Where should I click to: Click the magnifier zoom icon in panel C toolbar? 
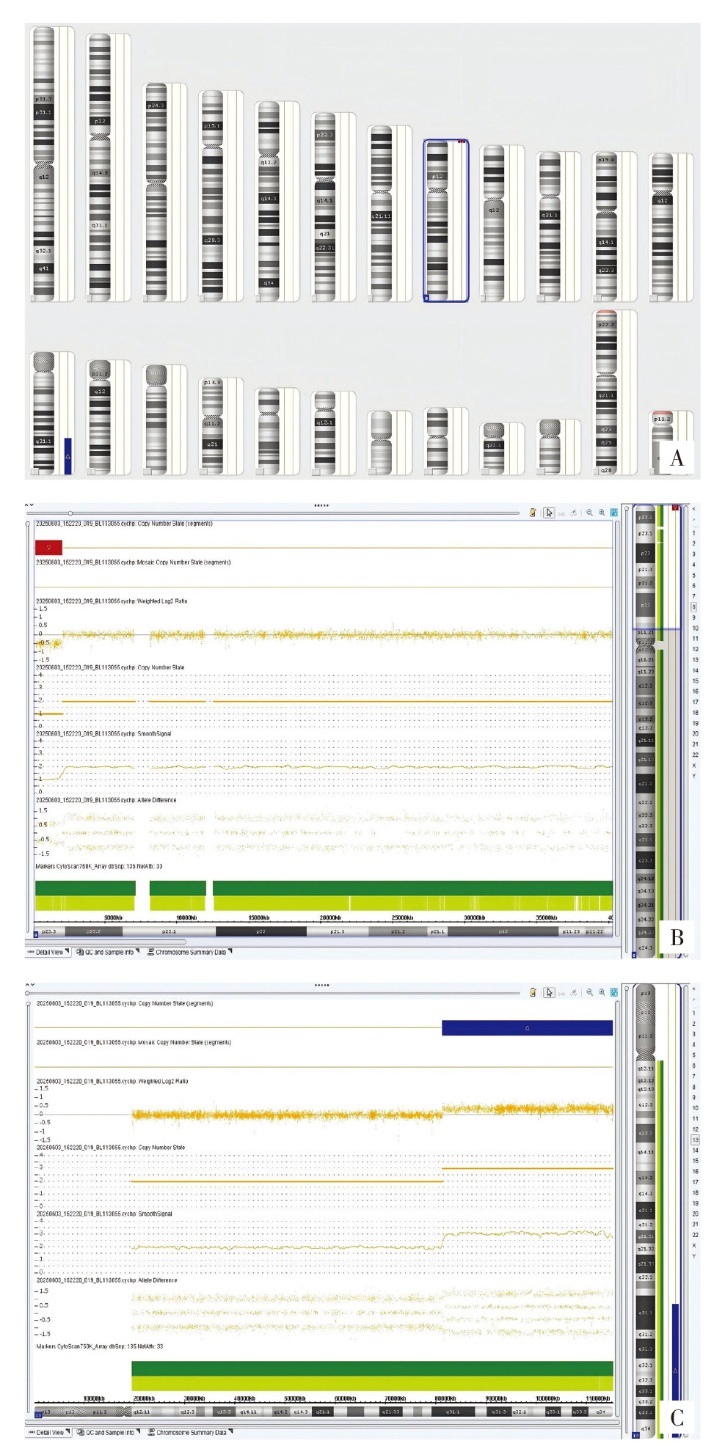[x=590, y=992]
